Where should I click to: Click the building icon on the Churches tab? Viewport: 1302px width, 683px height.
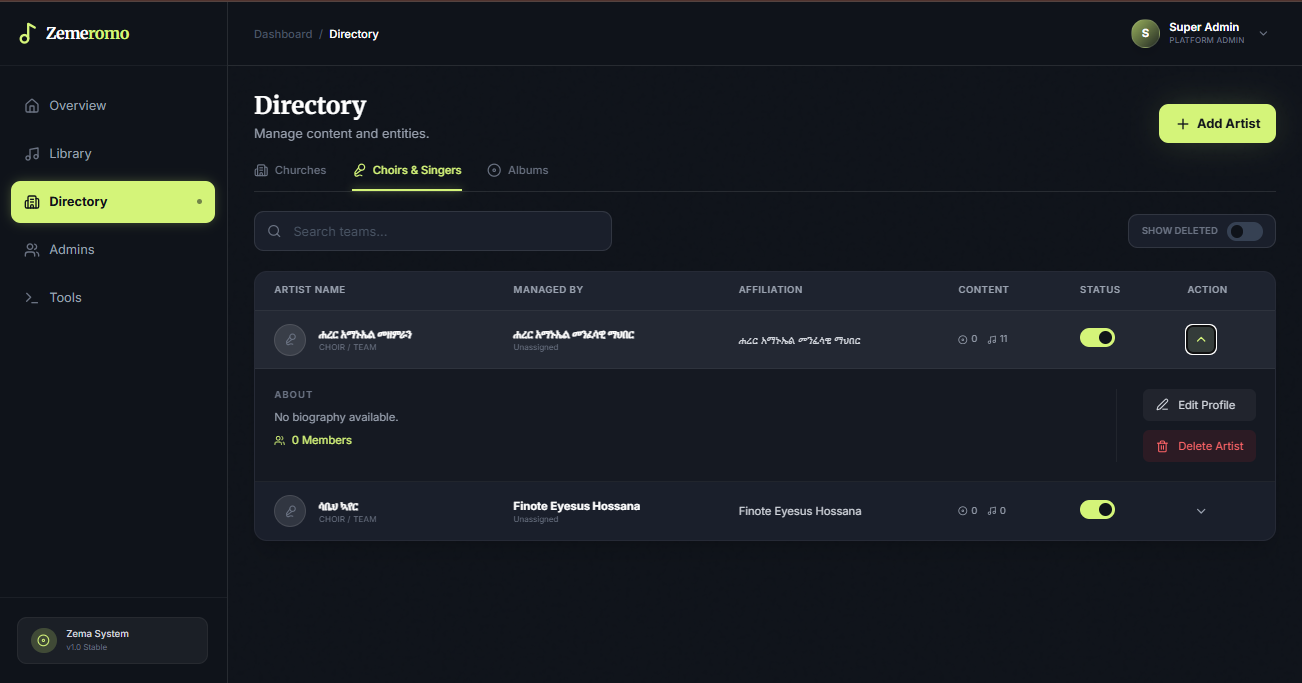click(x=261, y=170)
